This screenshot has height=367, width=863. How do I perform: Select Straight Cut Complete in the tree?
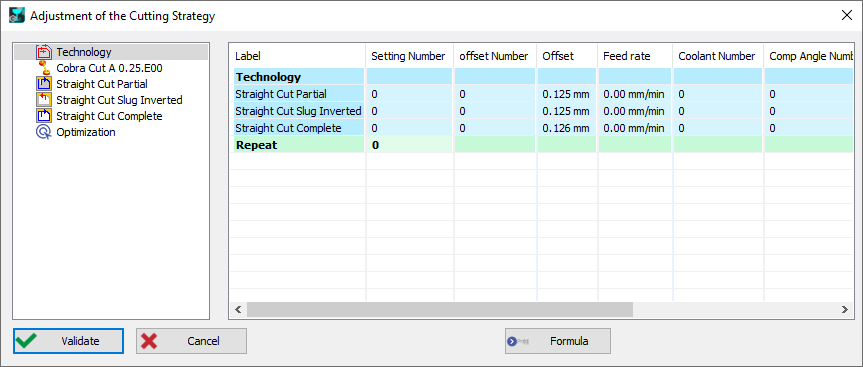point(110,116)
